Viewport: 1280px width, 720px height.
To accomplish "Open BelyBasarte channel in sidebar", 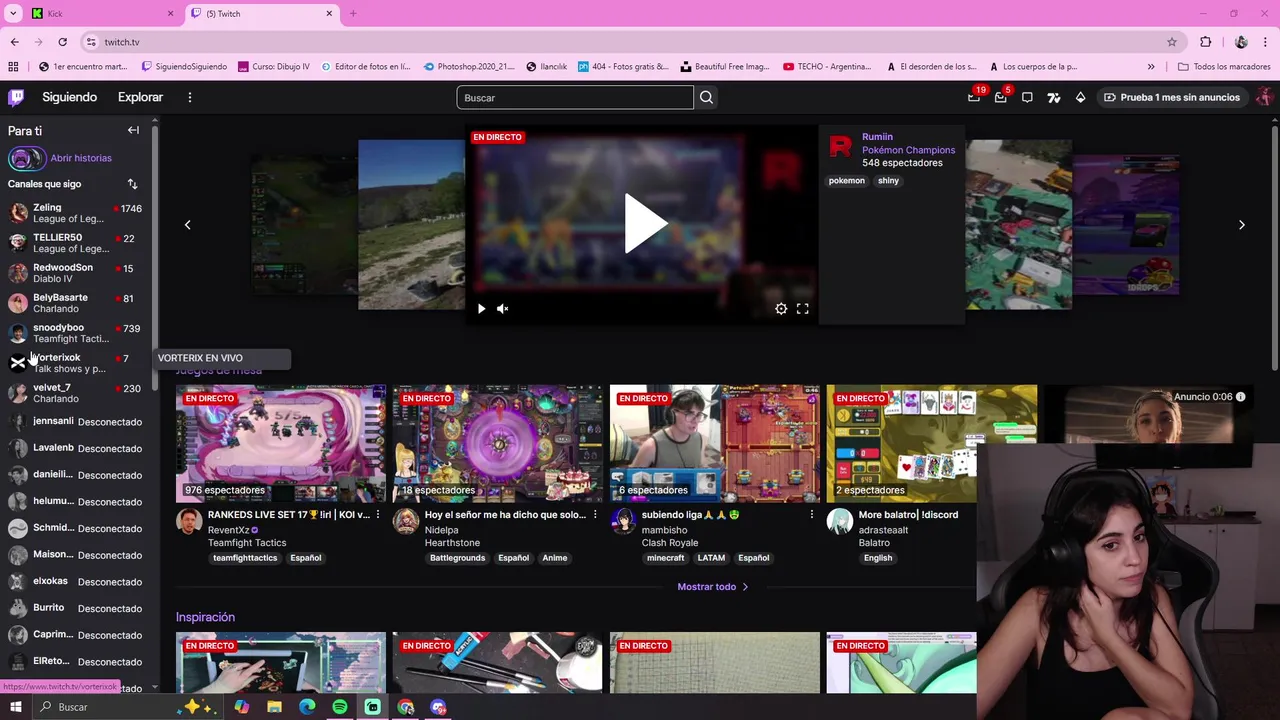I will click(x=77, y=303).
